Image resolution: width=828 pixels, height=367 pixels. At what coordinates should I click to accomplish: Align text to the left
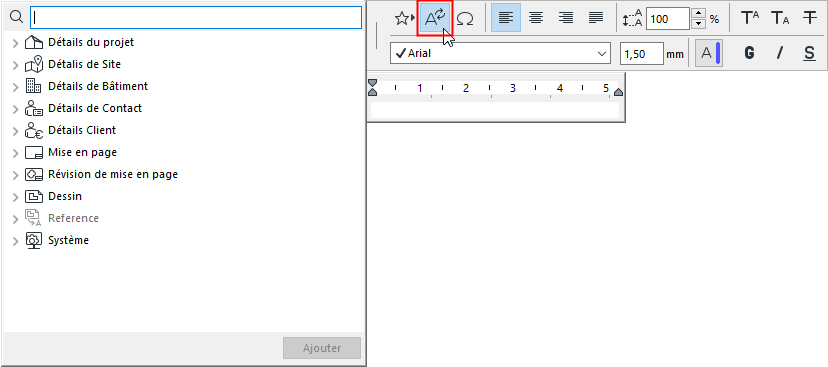coord(506,17)
